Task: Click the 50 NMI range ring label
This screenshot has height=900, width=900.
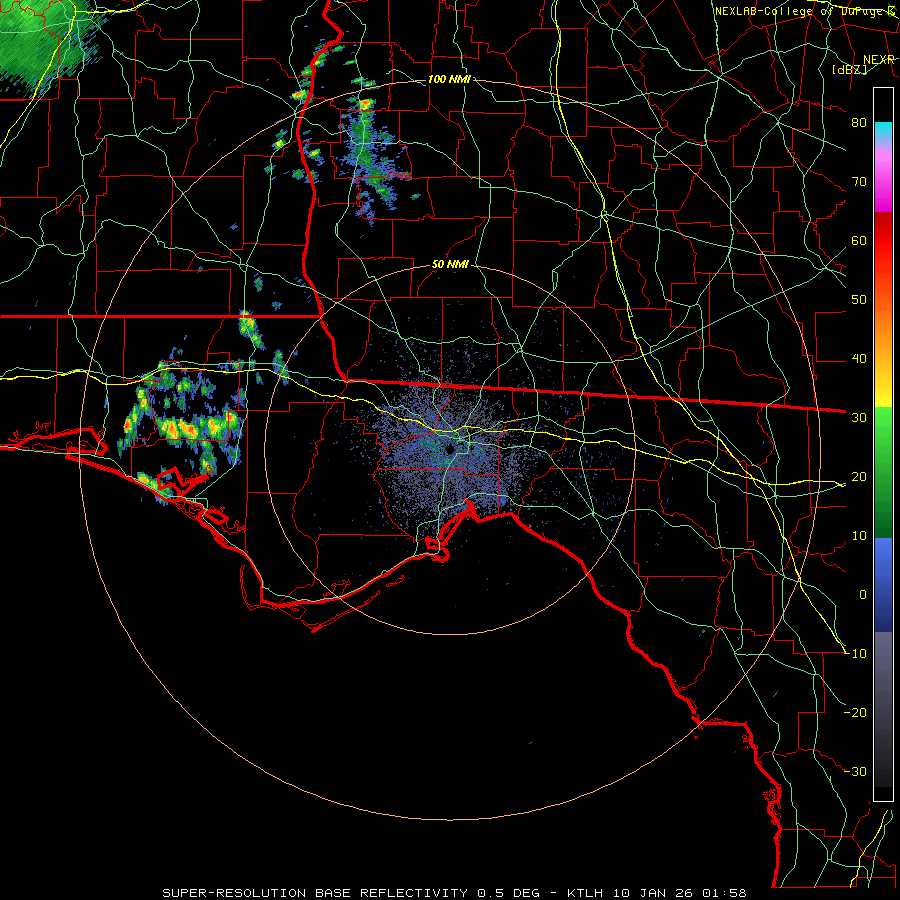Action: pyautogui.click(x=451, y=265)
